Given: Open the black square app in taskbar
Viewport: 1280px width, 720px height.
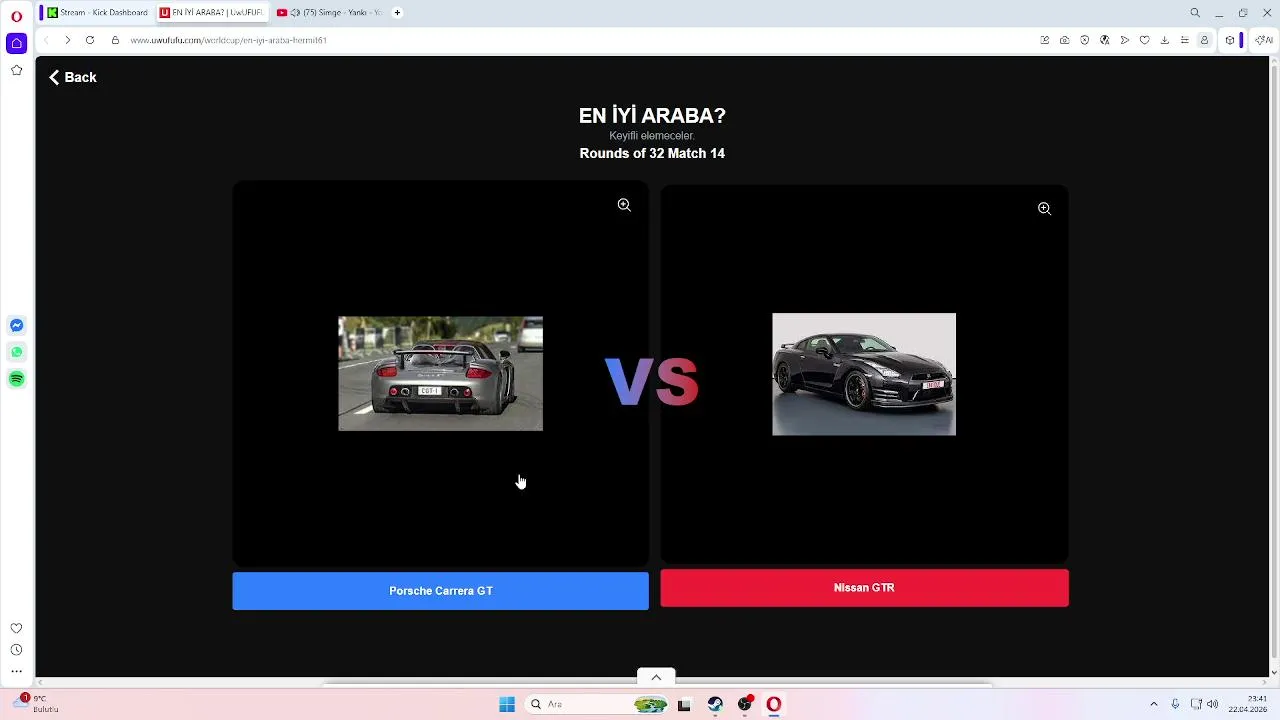Looking at the screenshot, I should (x=684, y=704).
